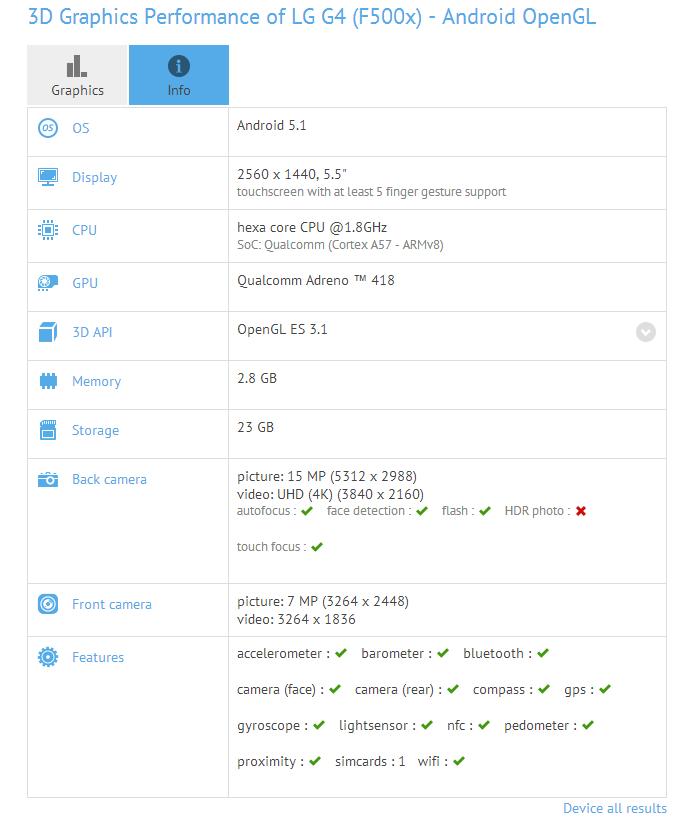
Task: Click the Storage SD card icon
Action: pos(48,430)
